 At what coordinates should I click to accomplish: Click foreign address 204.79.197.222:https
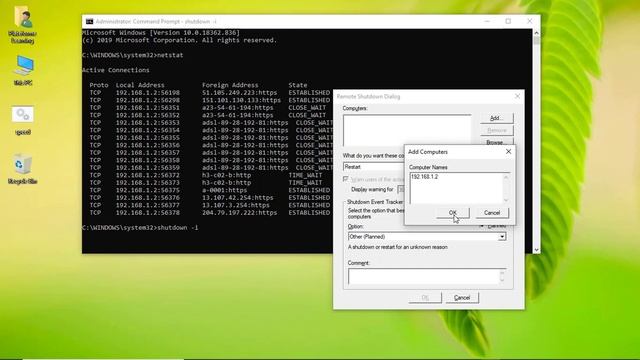[x=239, y=213]
